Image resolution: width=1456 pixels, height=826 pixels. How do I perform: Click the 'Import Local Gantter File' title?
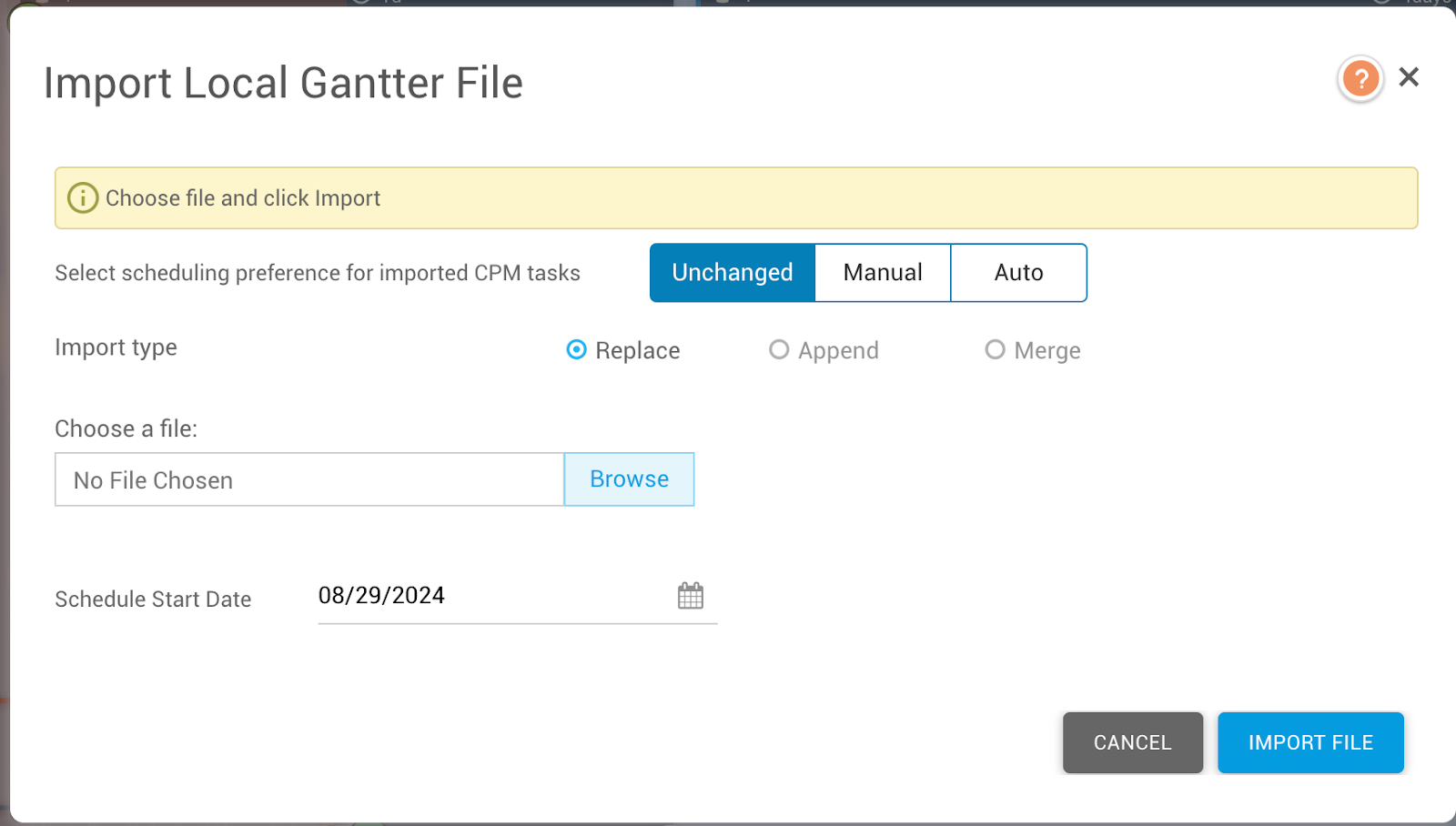click(283, 84)
